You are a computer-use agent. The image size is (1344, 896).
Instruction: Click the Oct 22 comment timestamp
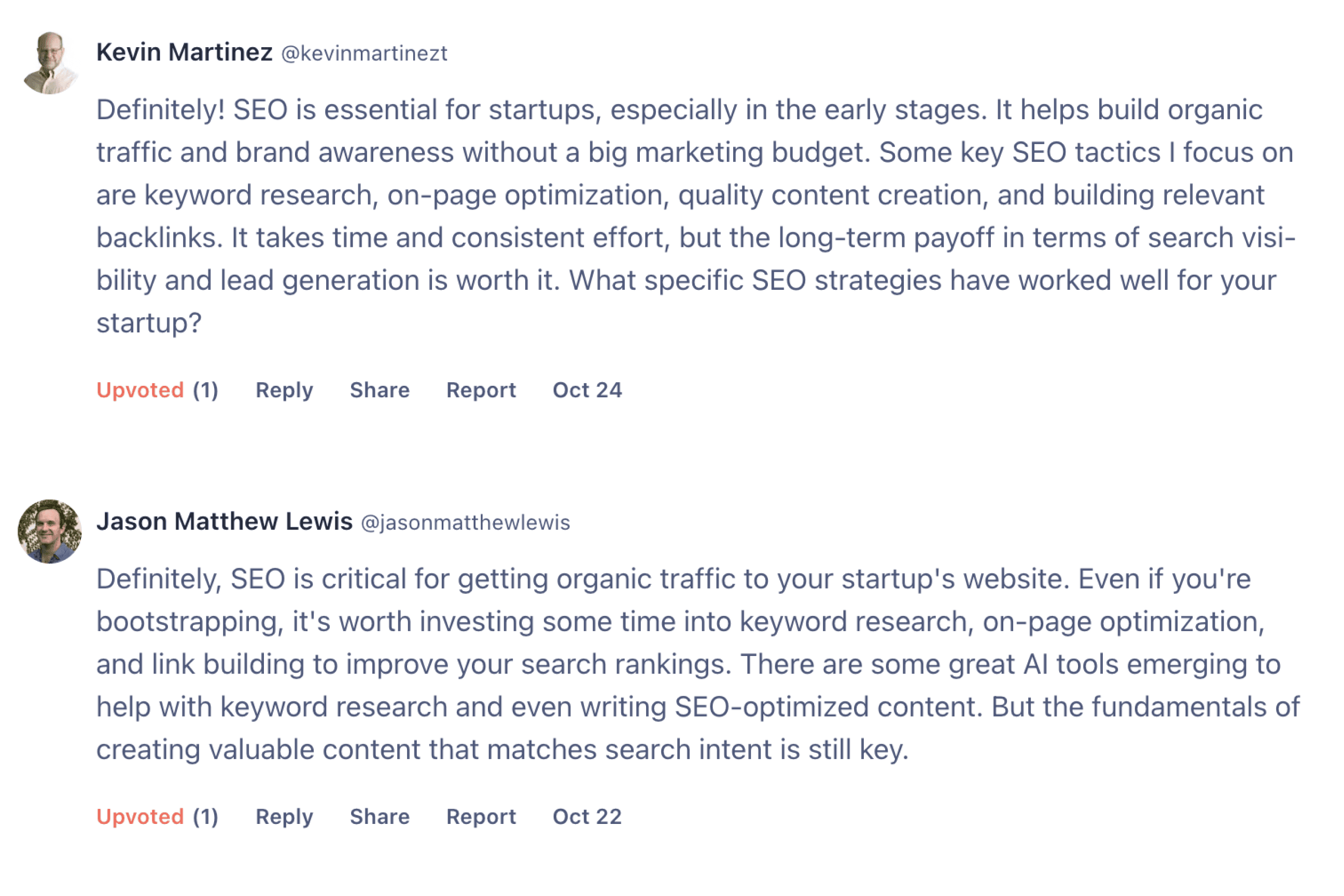[x=587, y=817]
